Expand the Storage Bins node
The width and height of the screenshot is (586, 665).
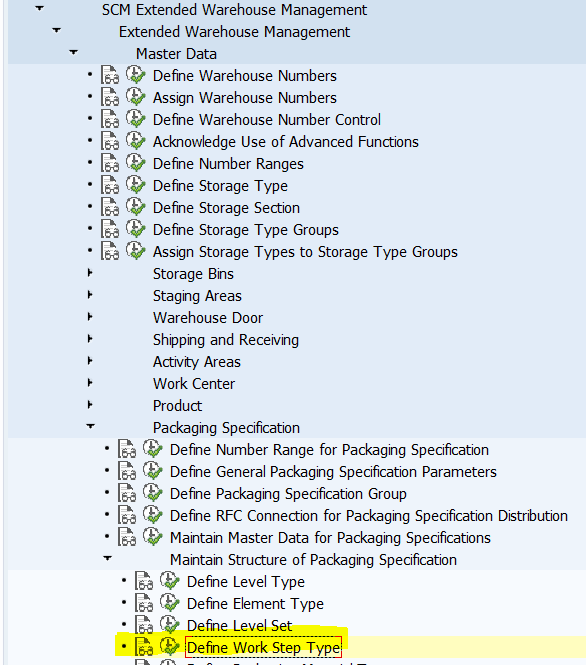89,273
